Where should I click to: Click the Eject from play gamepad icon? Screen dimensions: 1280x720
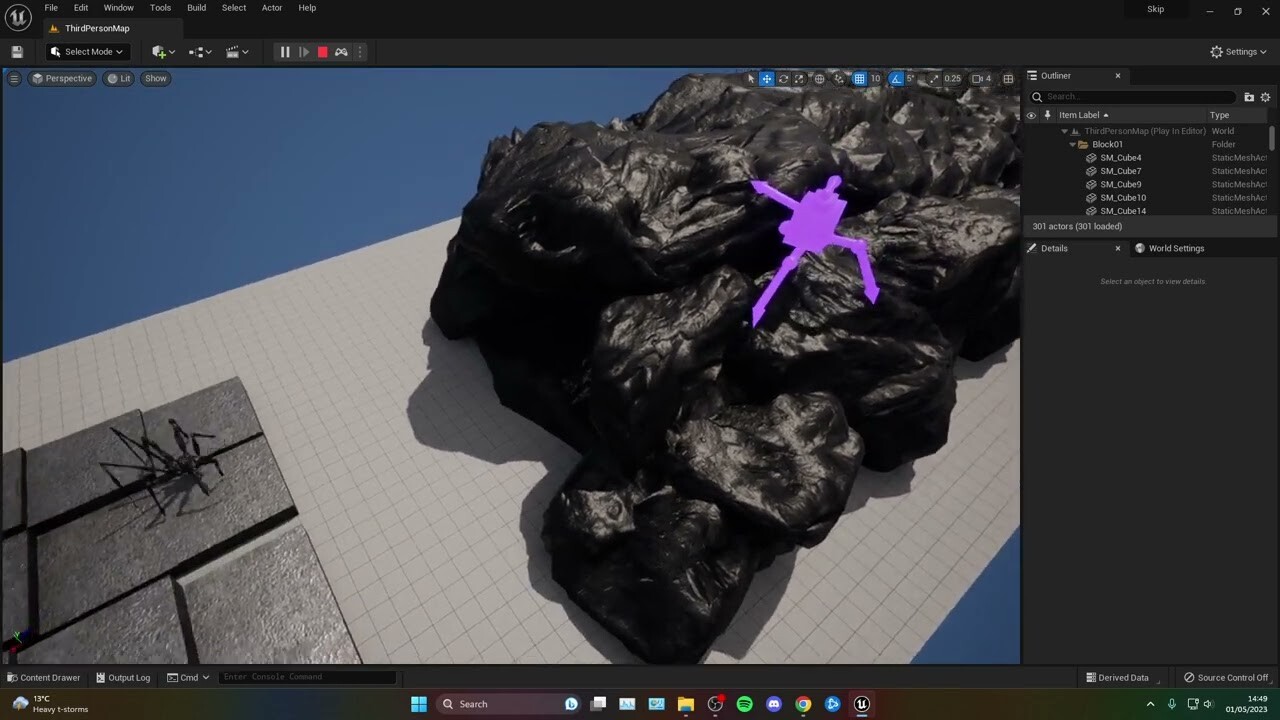pos(341,51)
